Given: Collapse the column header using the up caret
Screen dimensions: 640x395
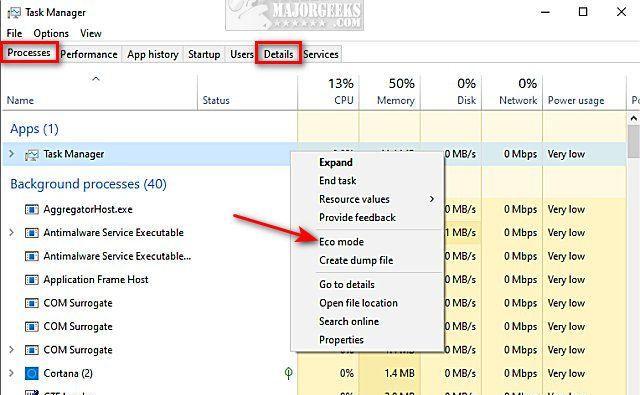Looking at the screenshot, I should pos(96,79).
